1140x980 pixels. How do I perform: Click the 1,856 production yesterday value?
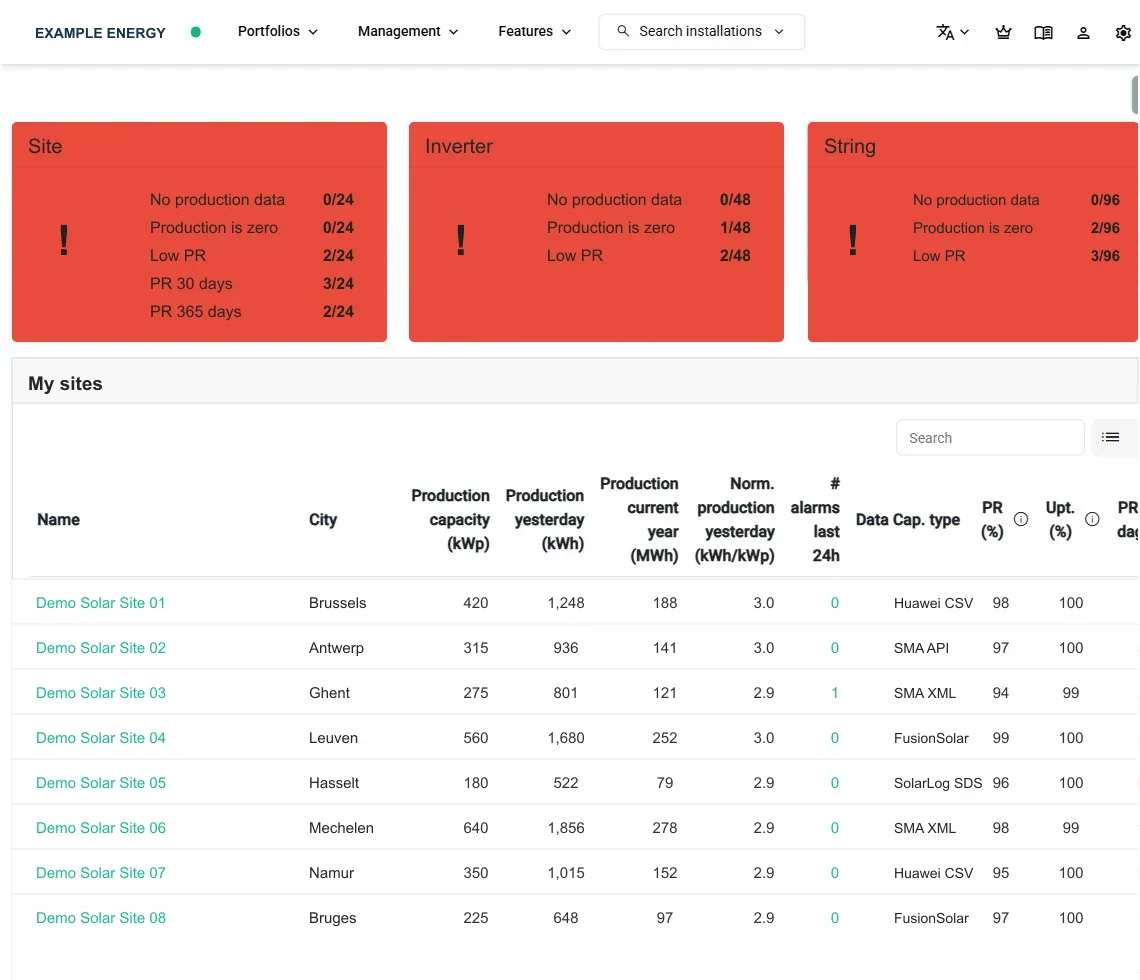566,828
